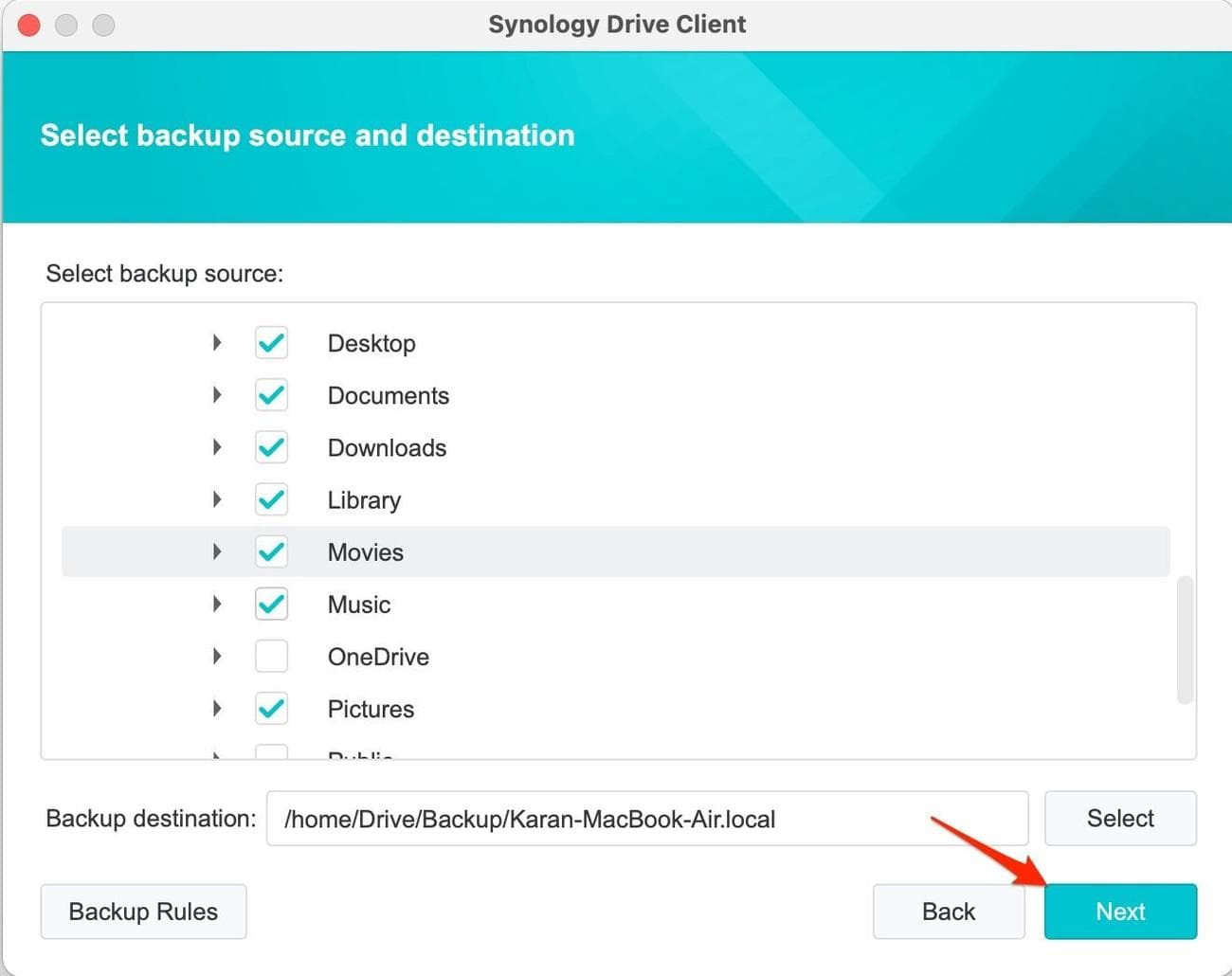
Task: Disable backup of the Downloads folder
Action: [271, 447]
